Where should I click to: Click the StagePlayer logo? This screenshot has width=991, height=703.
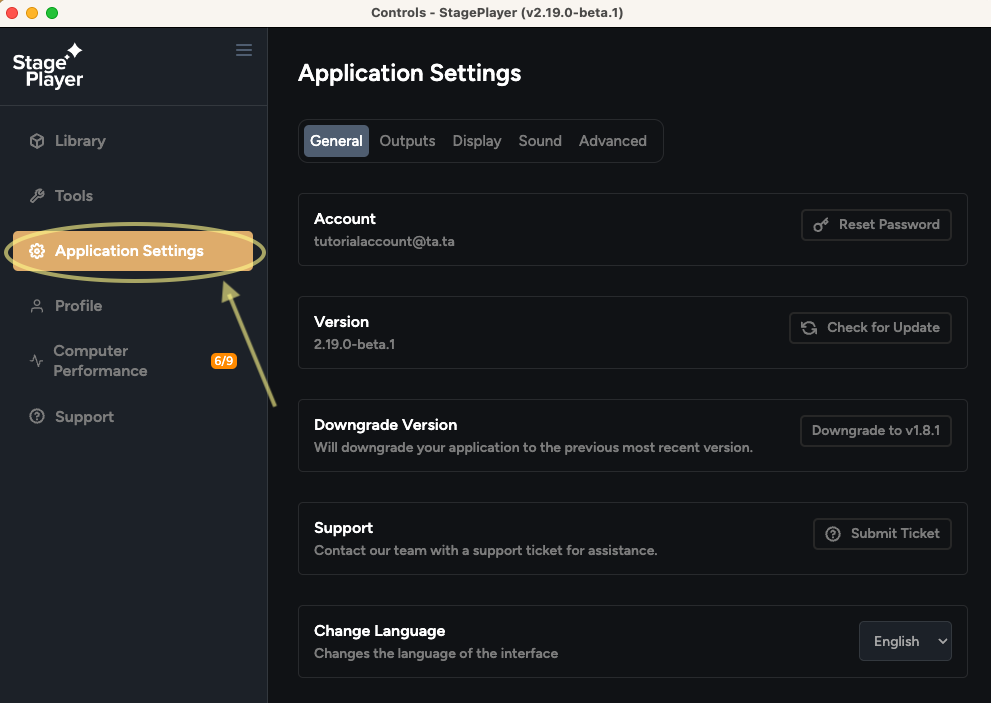tap(48, 66)
